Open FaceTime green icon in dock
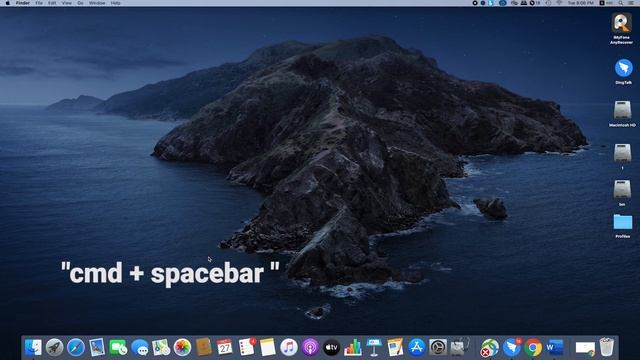Viewport: 640px width, 360px height. click(x=118, y=348)
